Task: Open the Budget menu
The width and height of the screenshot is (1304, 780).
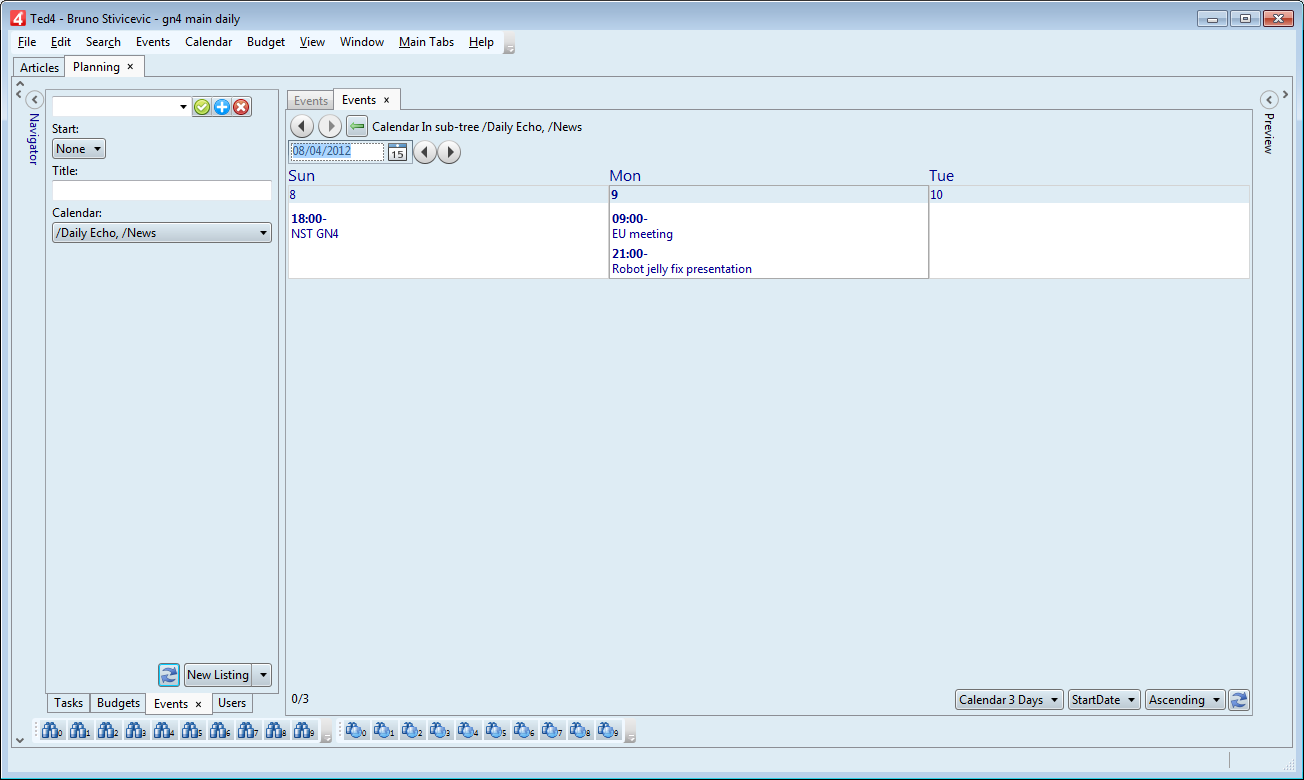Action: (266, 42)
